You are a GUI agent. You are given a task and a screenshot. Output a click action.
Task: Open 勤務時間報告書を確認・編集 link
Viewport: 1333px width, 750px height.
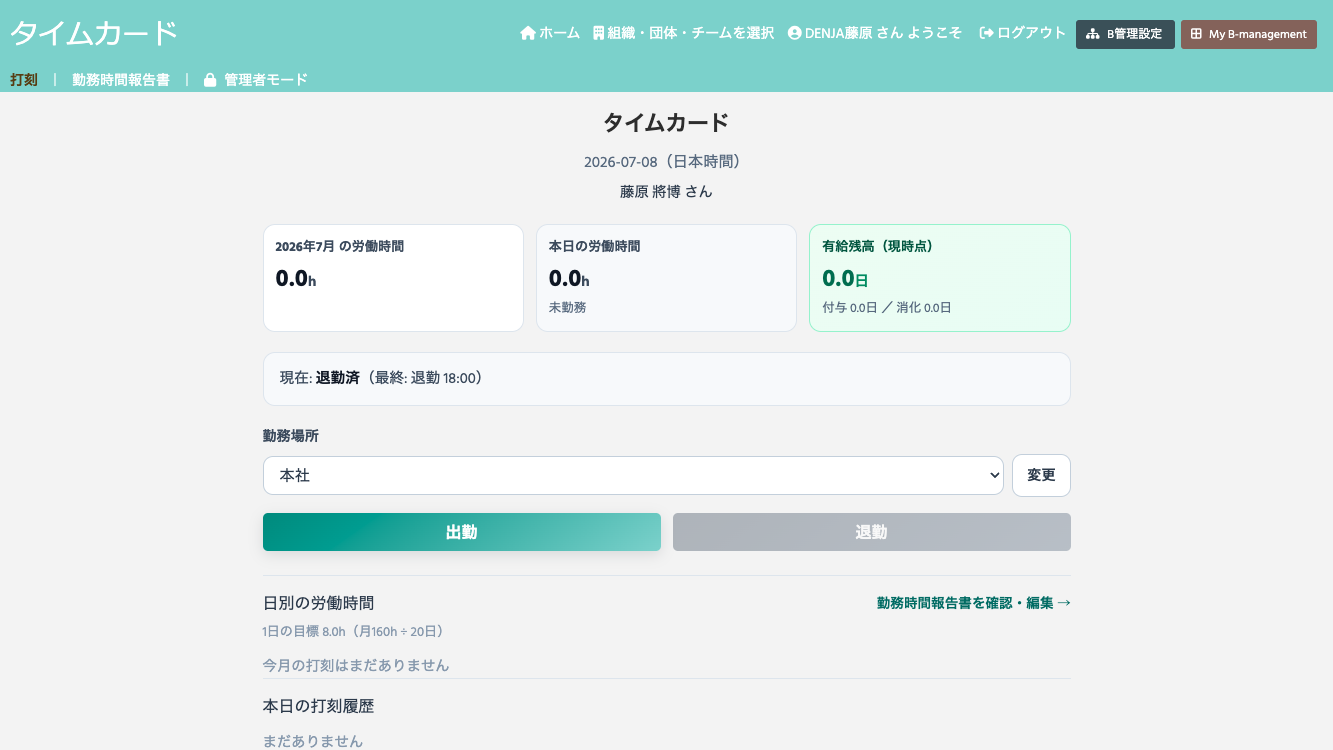click(974, 603)
